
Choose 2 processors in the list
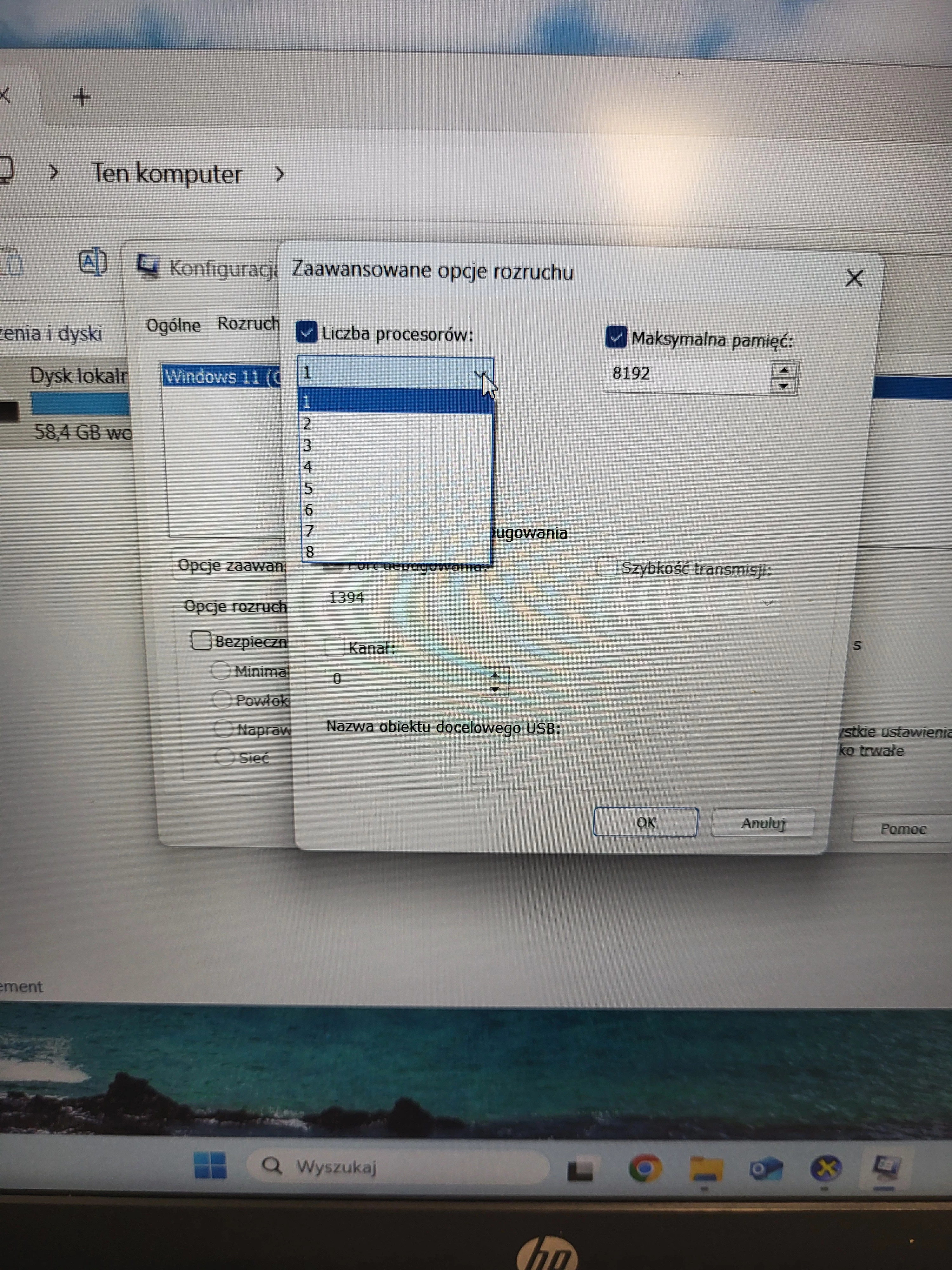395,424
